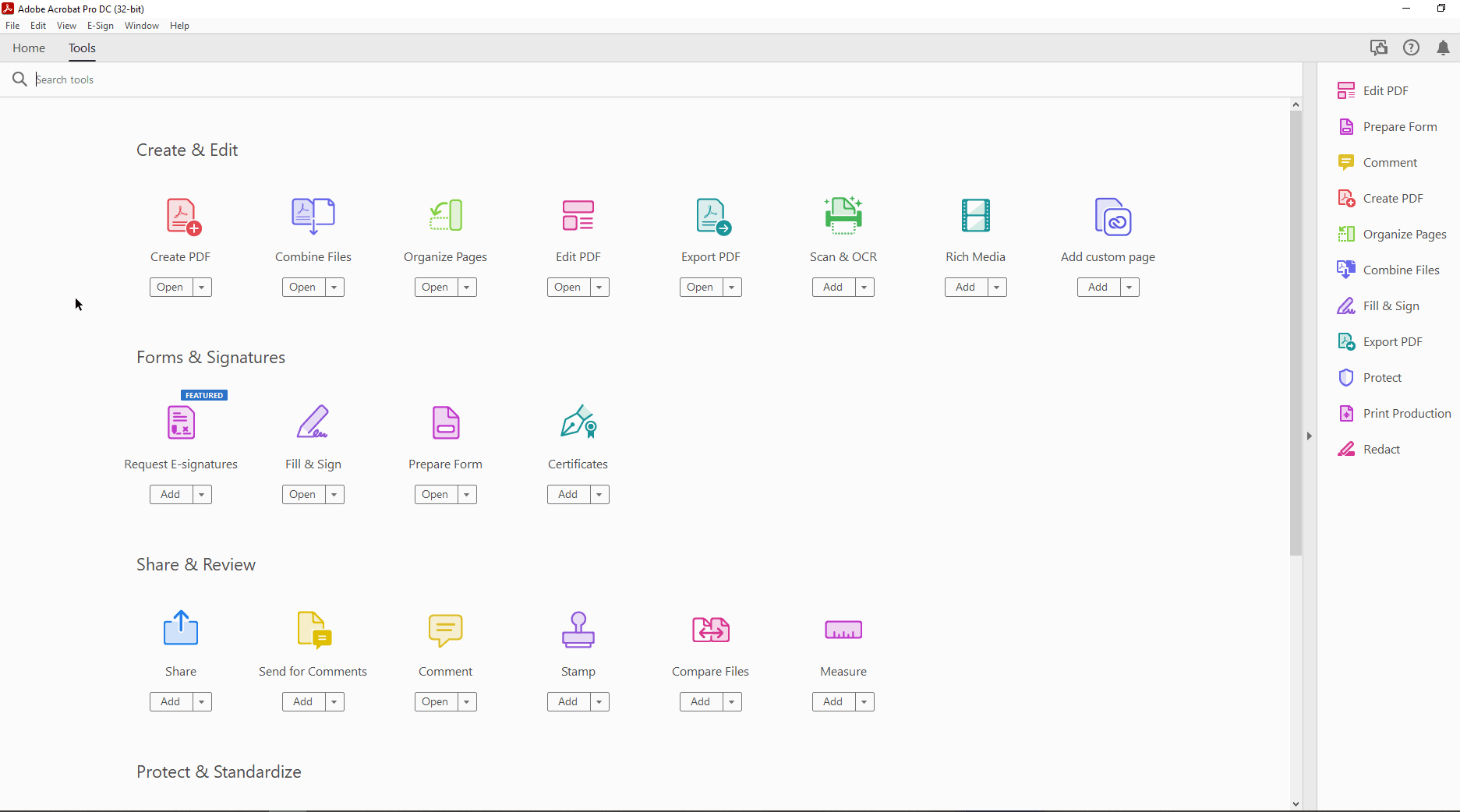This screenshot has width=1460, height=812.
Task: Select the Redact tool in the sidebar
Action: coord(1380,449)
